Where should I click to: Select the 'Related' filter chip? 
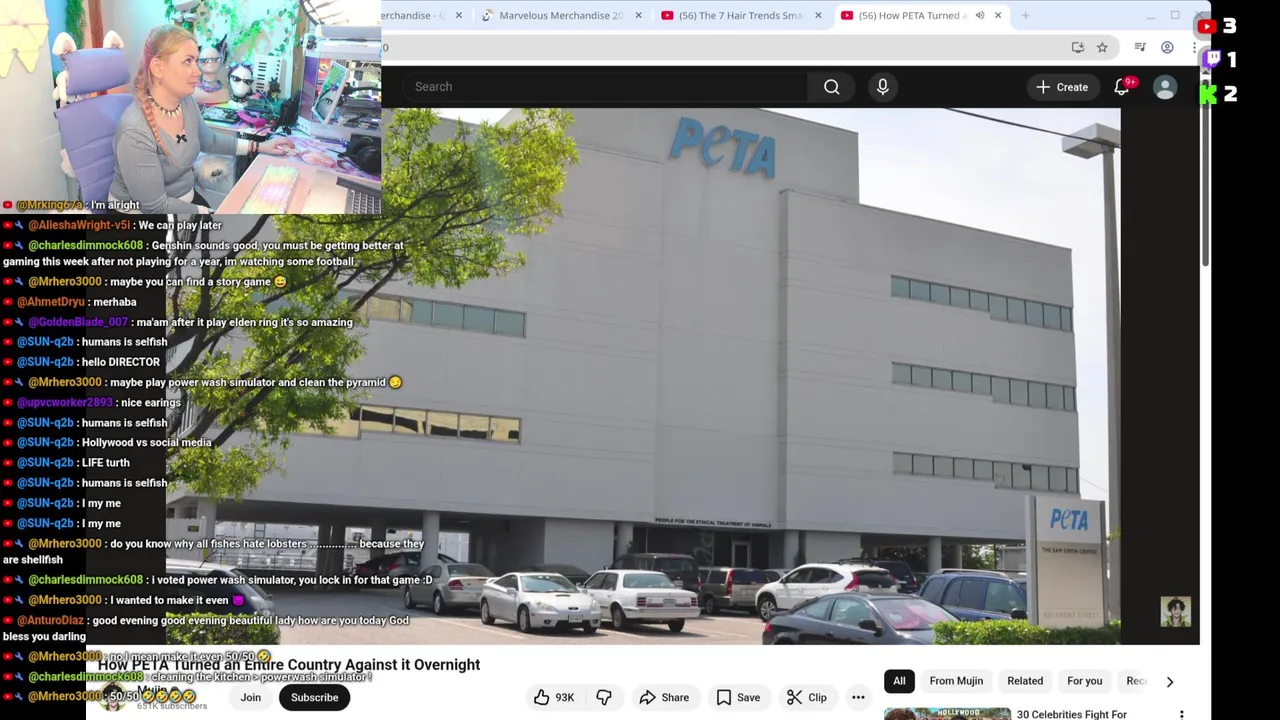(x=1025, y=681)
